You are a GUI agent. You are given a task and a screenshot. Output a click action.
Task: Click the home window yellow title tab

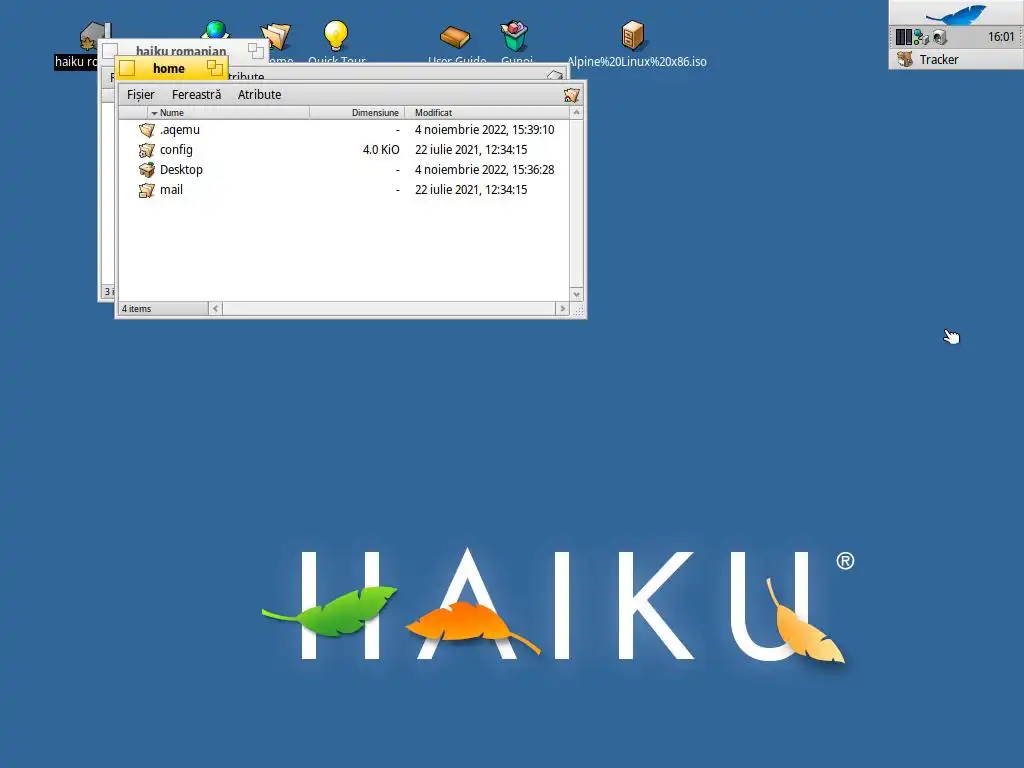pyautogui.click(x=168, y=69)
